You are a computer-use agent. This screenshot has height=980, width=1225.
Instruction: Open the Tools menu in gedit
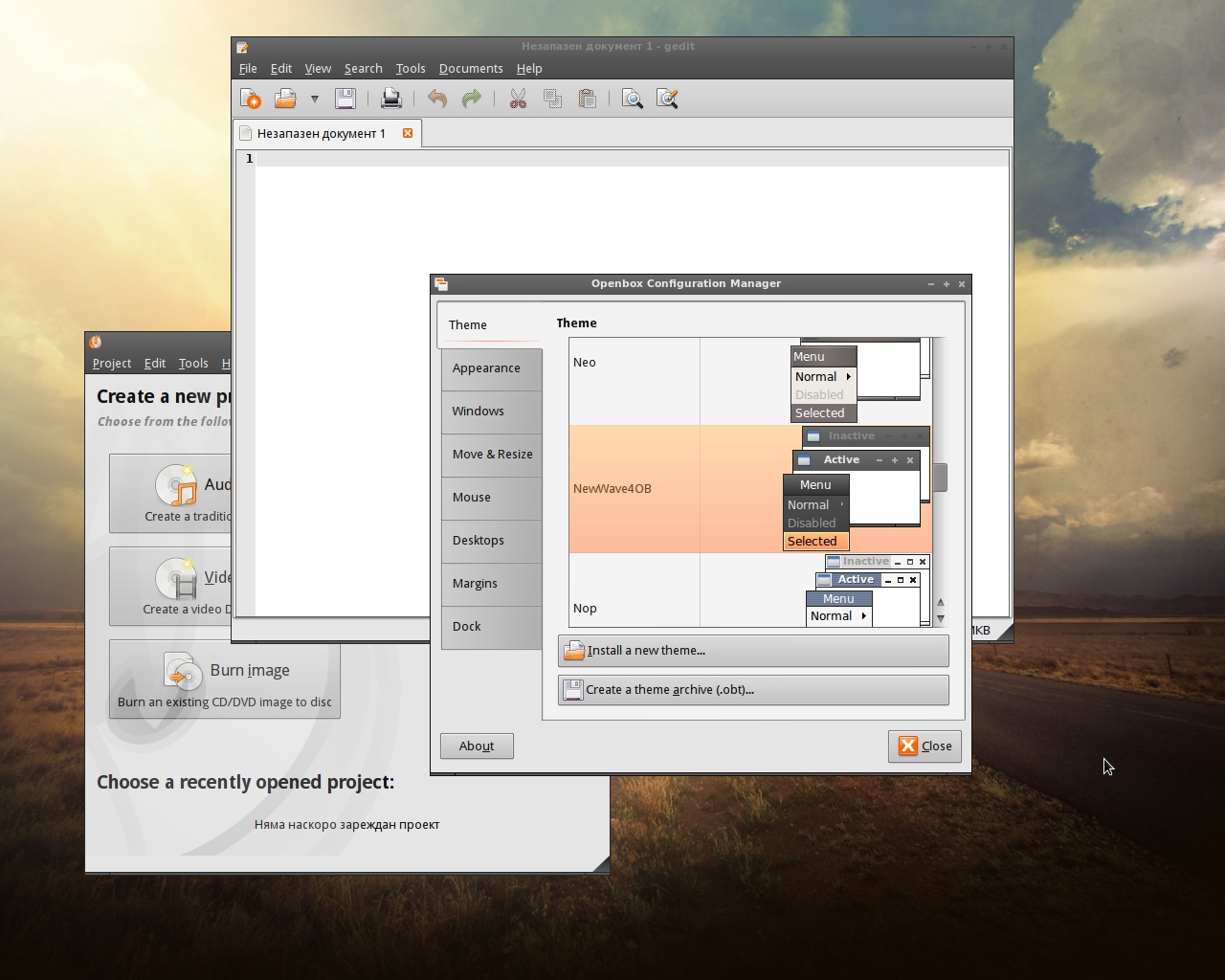(x=410, y=69)
